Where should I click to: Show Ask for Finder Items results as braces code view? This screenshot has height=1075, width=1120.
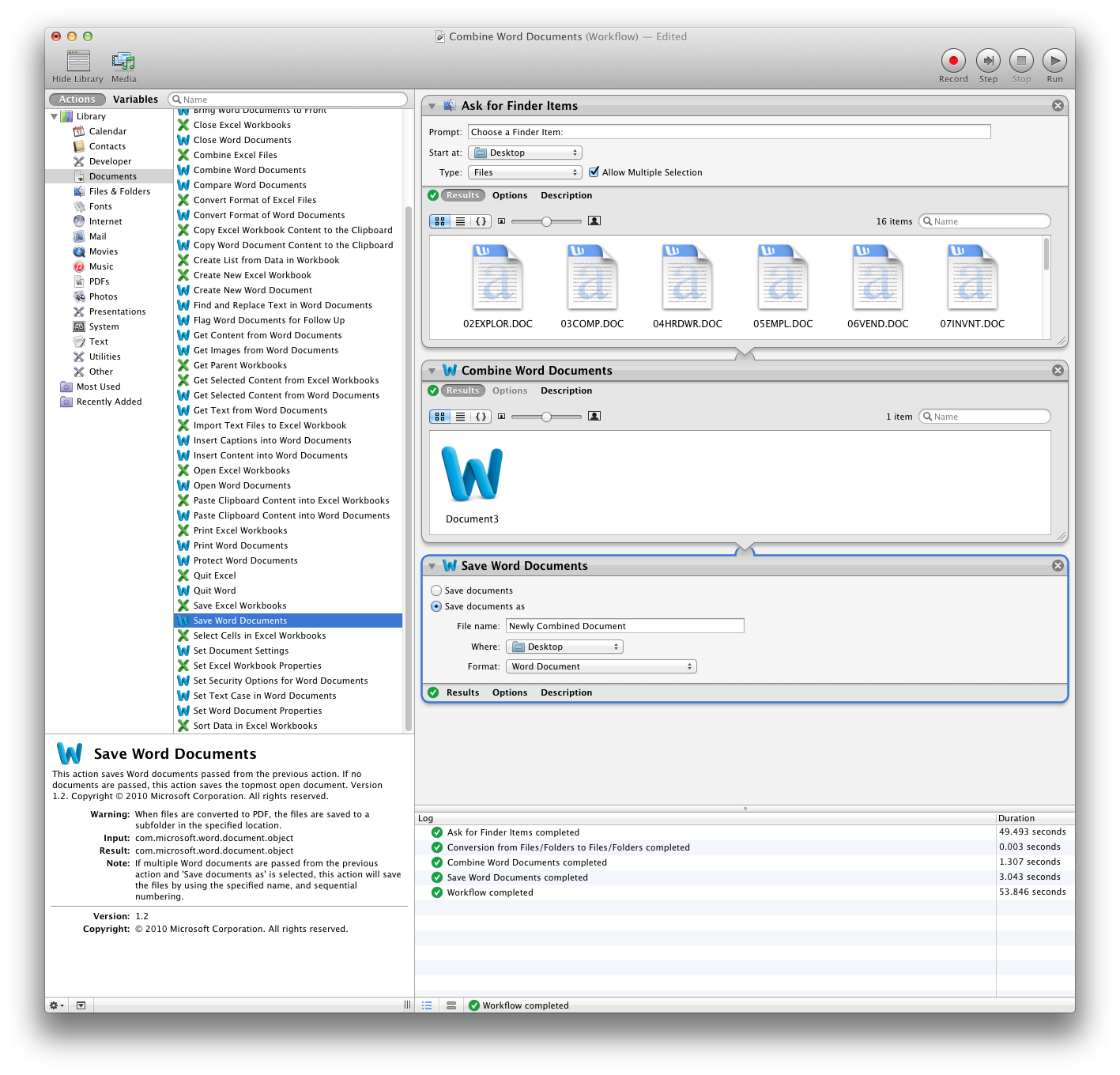pos(481,221)
